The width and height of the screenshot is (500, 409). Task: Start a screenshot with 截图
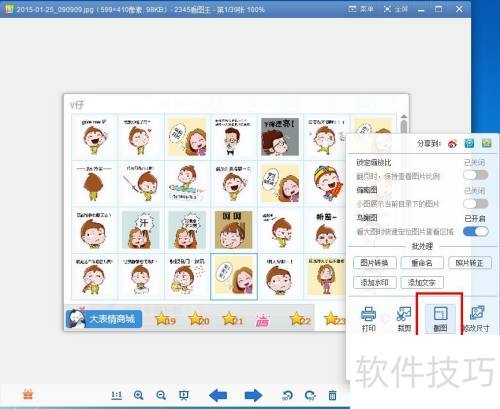[x=440, y=319]
